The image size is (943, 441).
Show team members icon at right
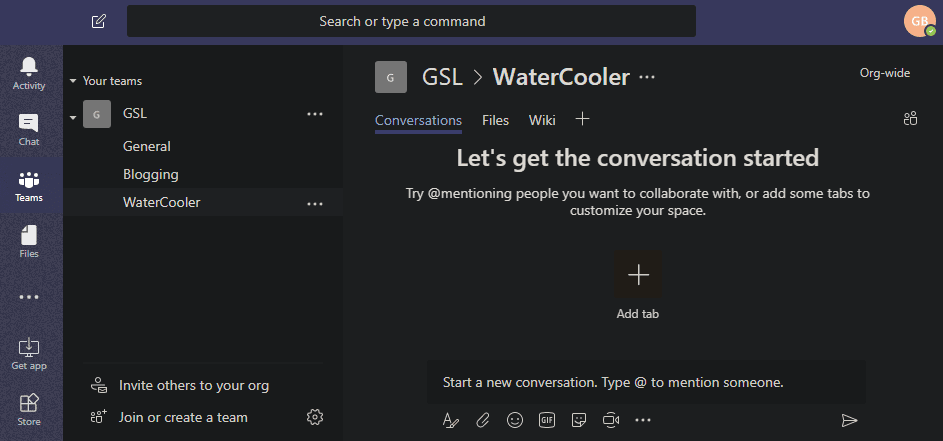pos(911,119)
